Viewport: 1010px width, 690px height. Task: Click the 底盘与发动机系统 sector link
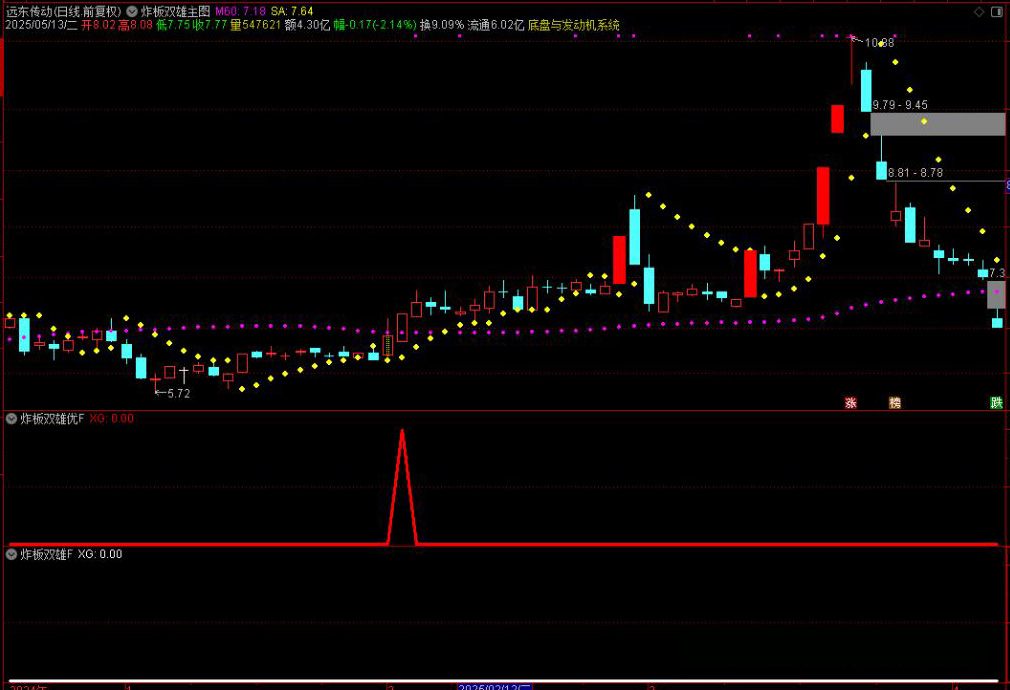[x=573, y=24]
